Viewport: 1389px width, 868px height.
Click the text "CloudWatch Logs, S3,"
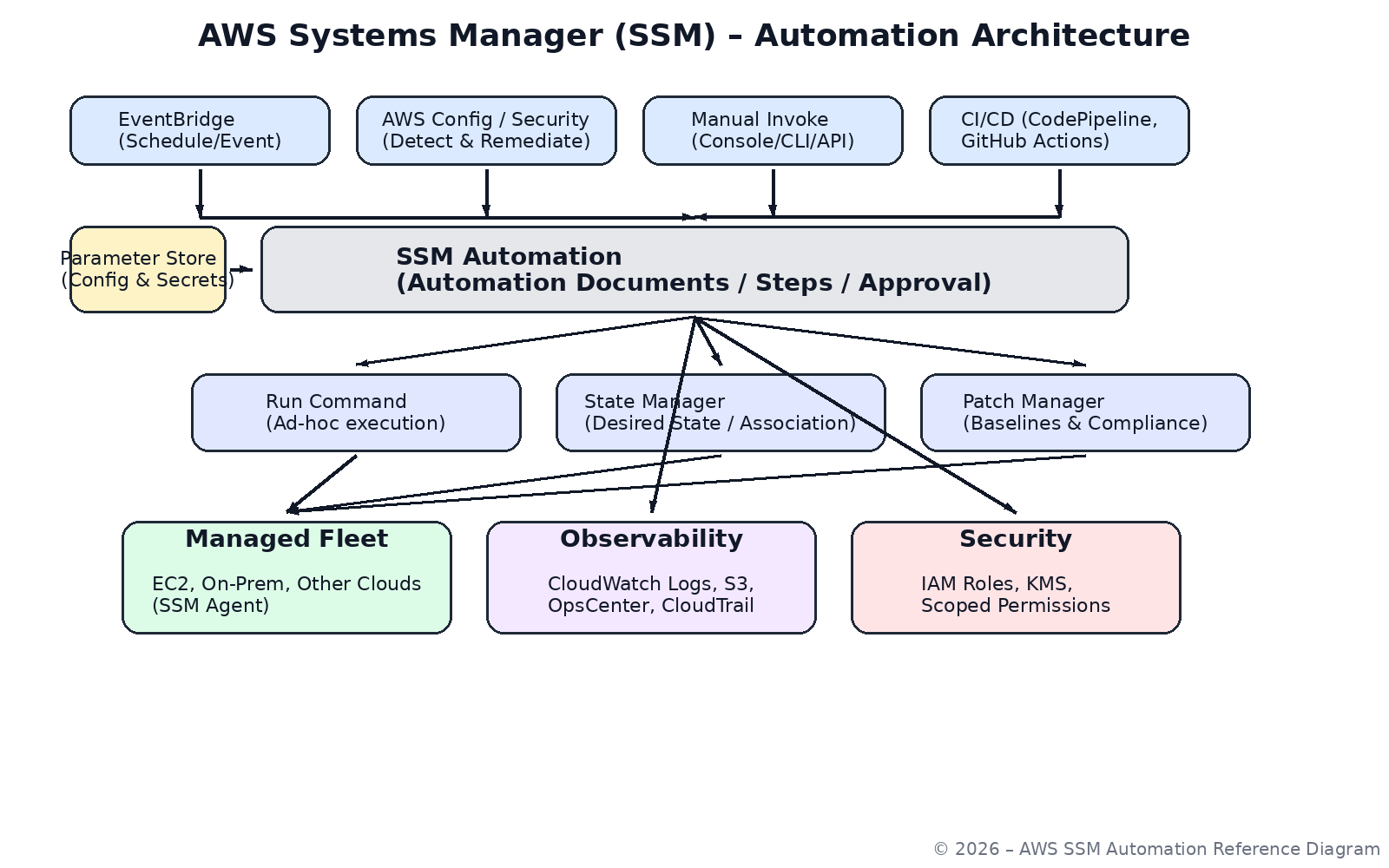[651, 583]
